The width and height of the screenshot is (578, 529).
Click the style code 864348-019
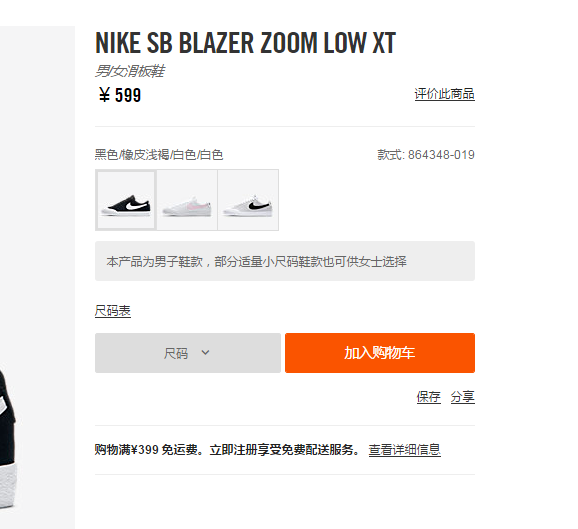tap(441, 155)
